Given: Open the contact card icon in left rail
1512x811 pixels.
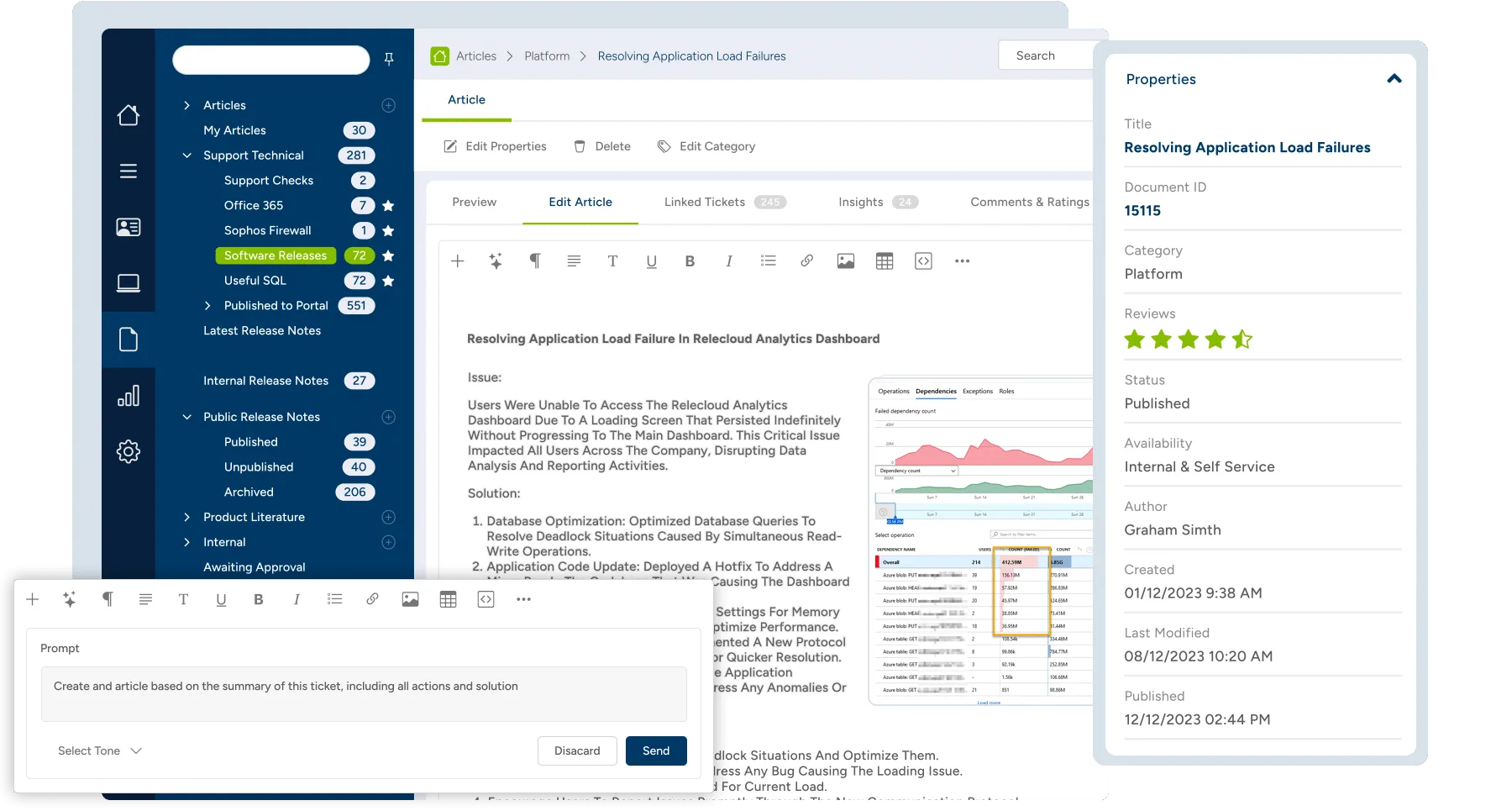Looking at the screenshot, I should (129, 227).
